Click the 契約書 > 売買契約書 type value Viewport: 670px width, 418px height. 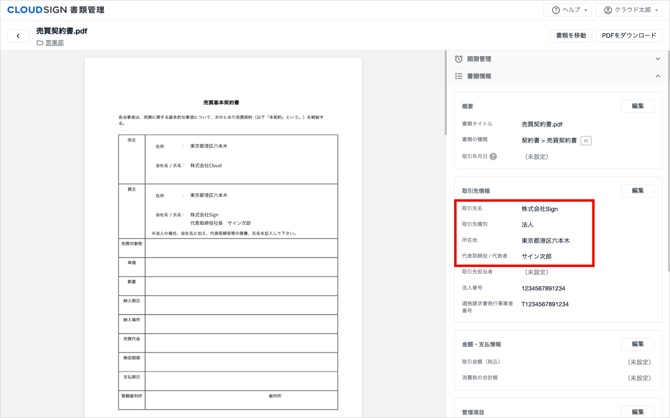point(549,141)
